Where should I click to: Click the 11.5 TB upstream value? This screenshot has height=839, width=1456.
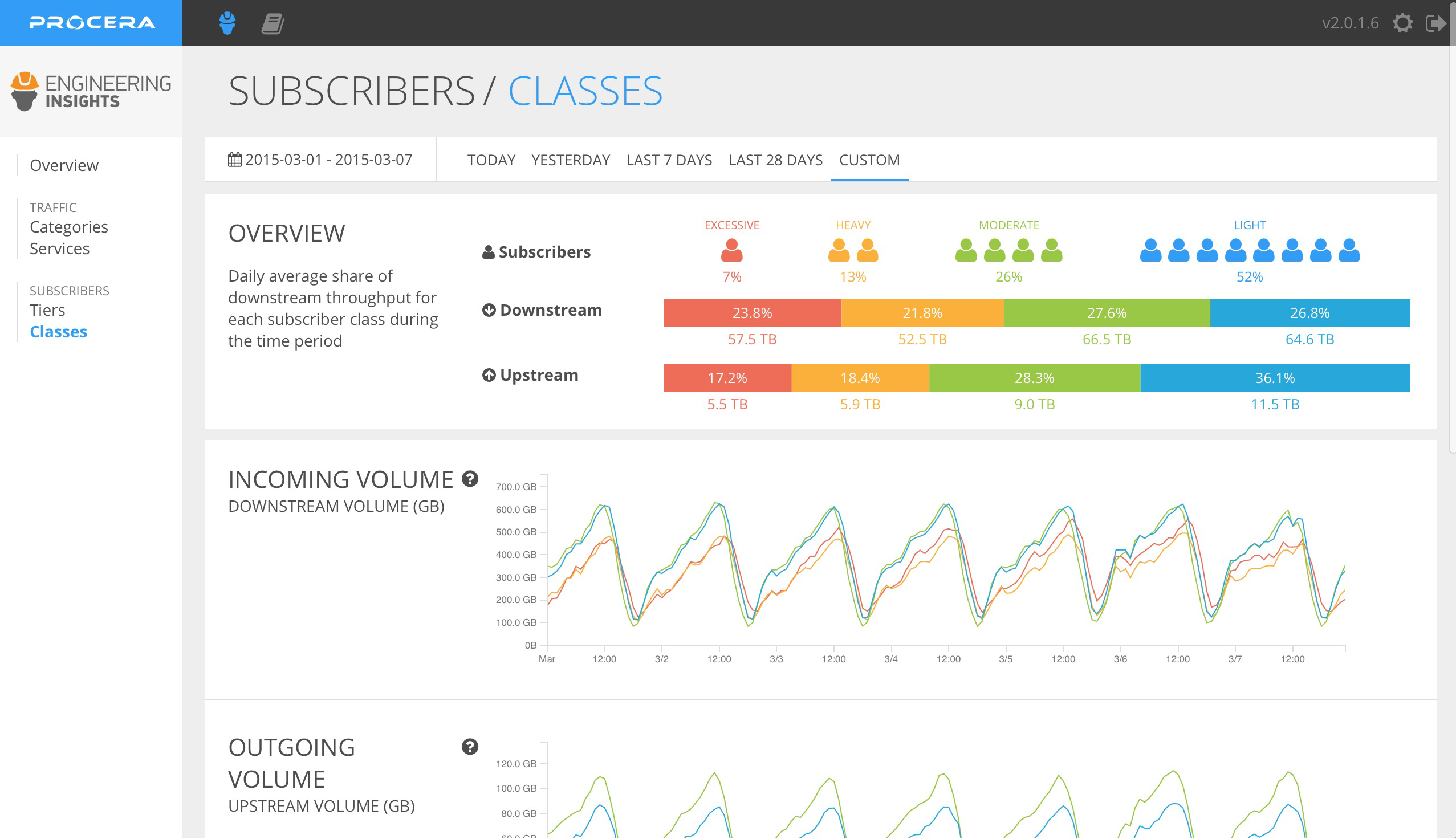[x=1275, y=405]
